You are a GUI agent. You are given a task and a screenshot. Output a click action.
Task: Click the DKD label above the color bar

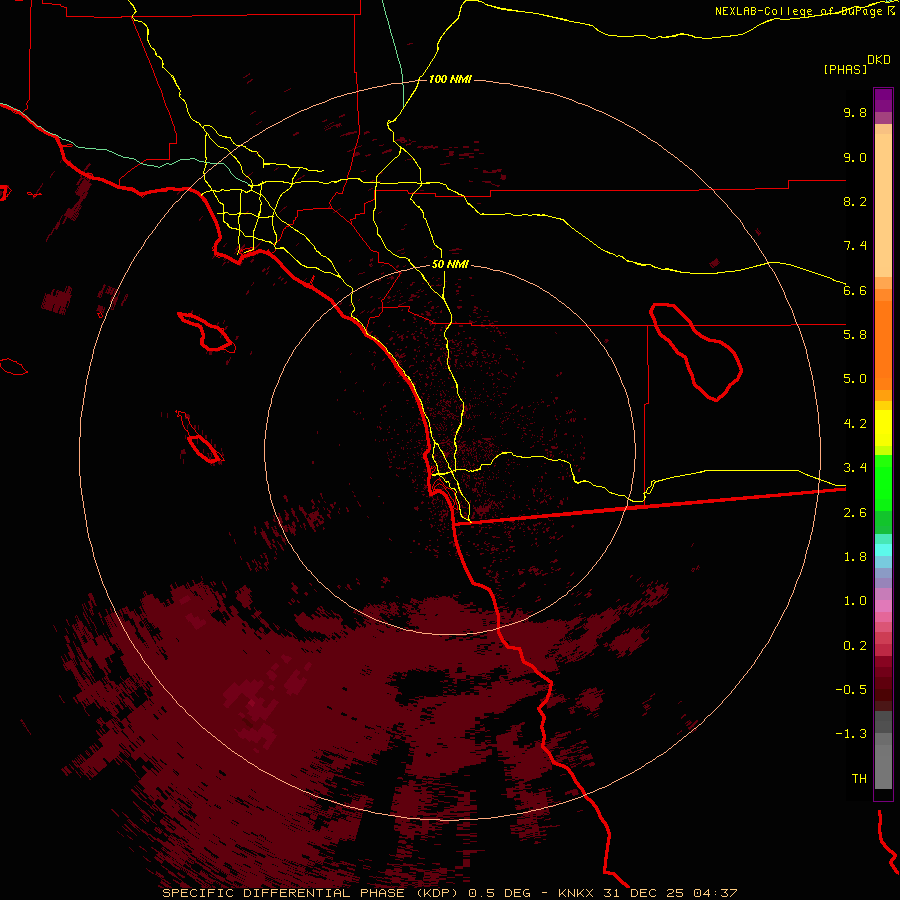[x=879, y=60]
